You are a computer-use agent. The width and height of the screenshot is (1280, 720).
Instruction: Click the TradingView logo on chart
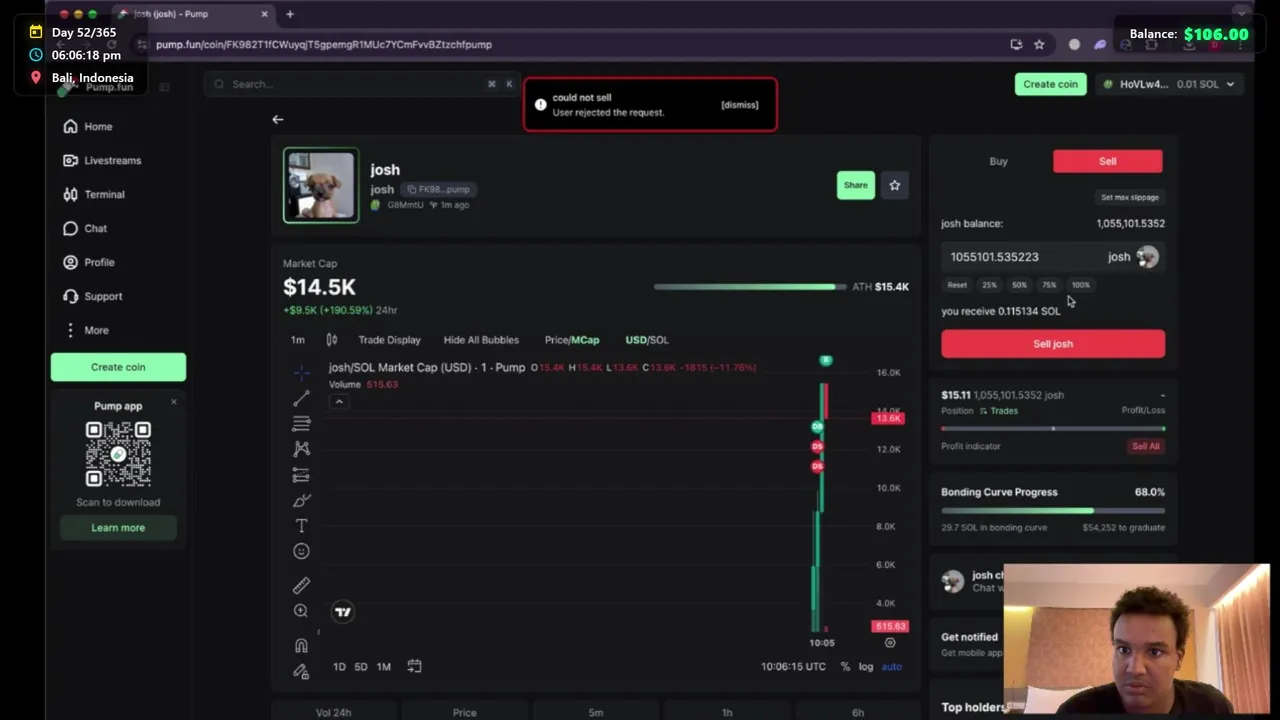343,612
